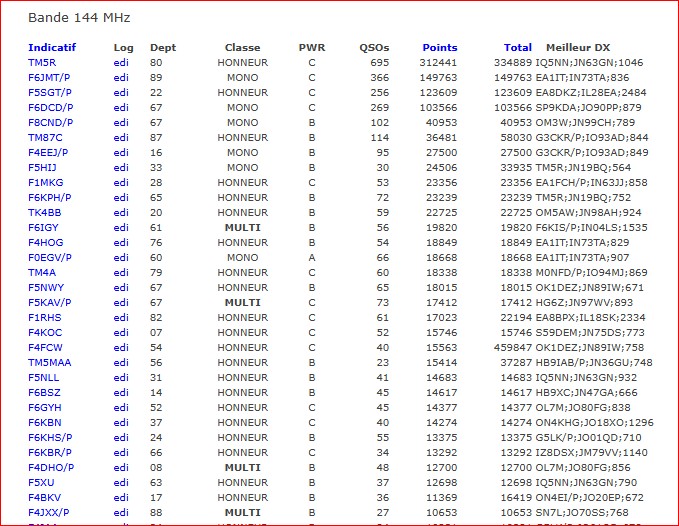The height and width of the screenshot is (526, 679).
Task: Select points value 312441 for TM5R
Action: tap(438, 62)
